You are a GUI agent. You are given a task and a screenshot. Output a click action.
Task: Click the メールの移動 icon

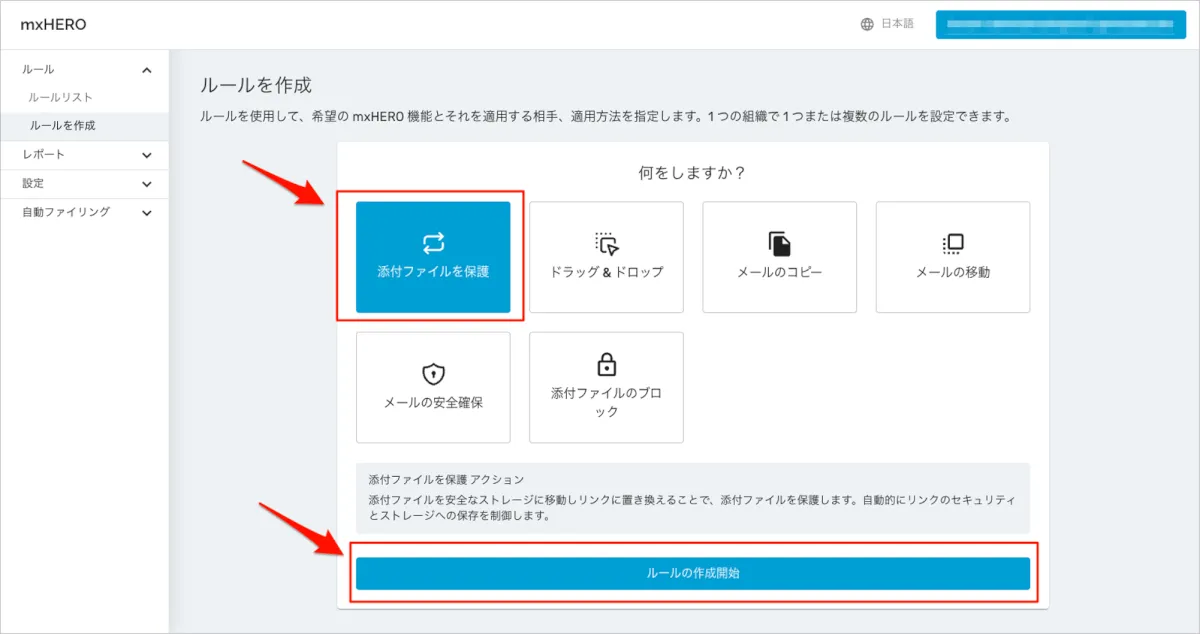pyautogui.click(x=953, y=243)
